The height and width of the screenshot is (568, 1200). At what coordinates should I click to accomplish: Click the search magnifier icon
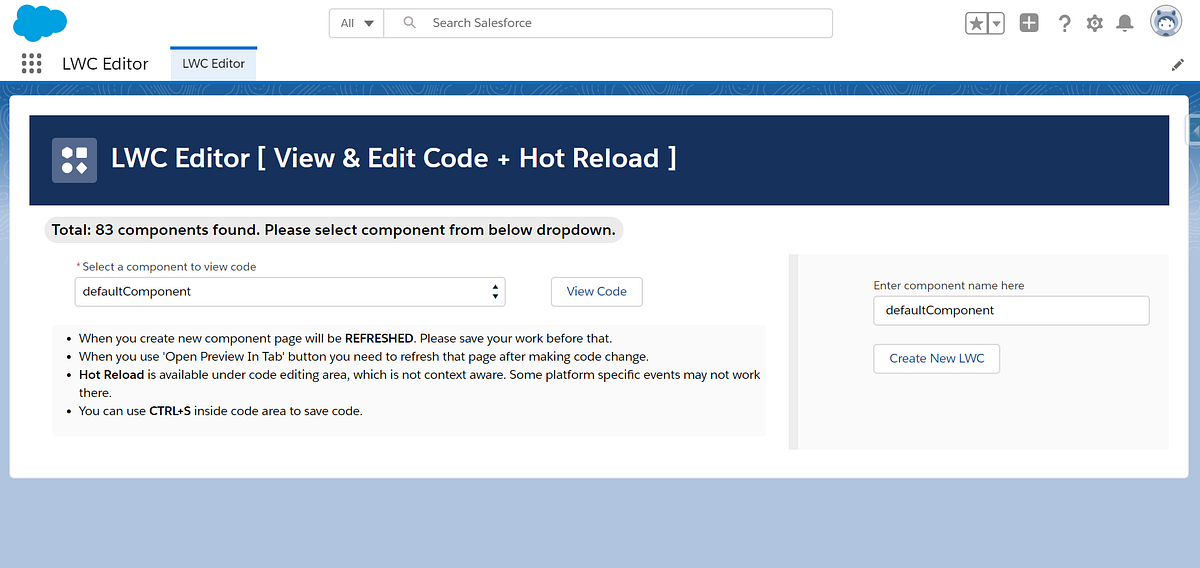click(409, 23)
